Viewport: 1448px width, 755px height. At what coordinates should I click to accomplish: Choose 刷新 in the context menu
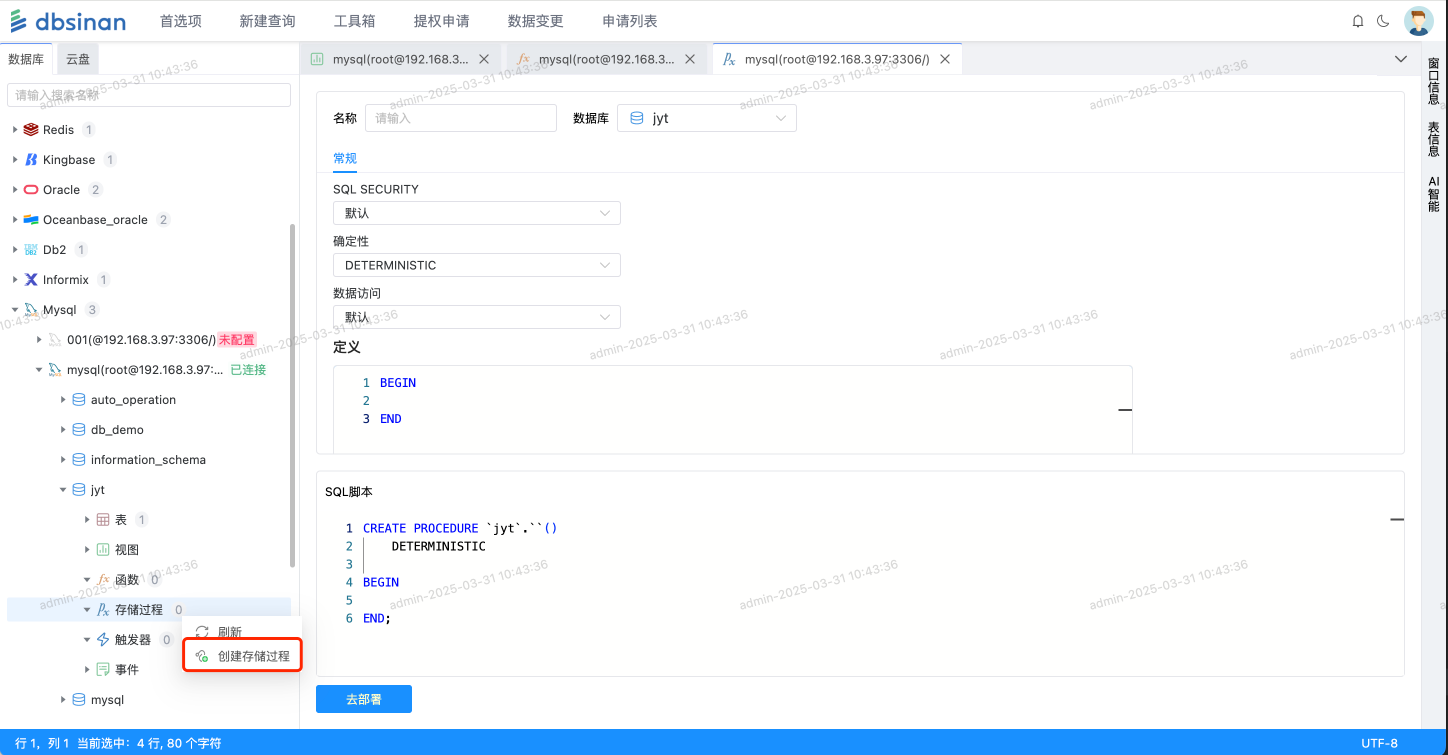(x=229, y=632)
